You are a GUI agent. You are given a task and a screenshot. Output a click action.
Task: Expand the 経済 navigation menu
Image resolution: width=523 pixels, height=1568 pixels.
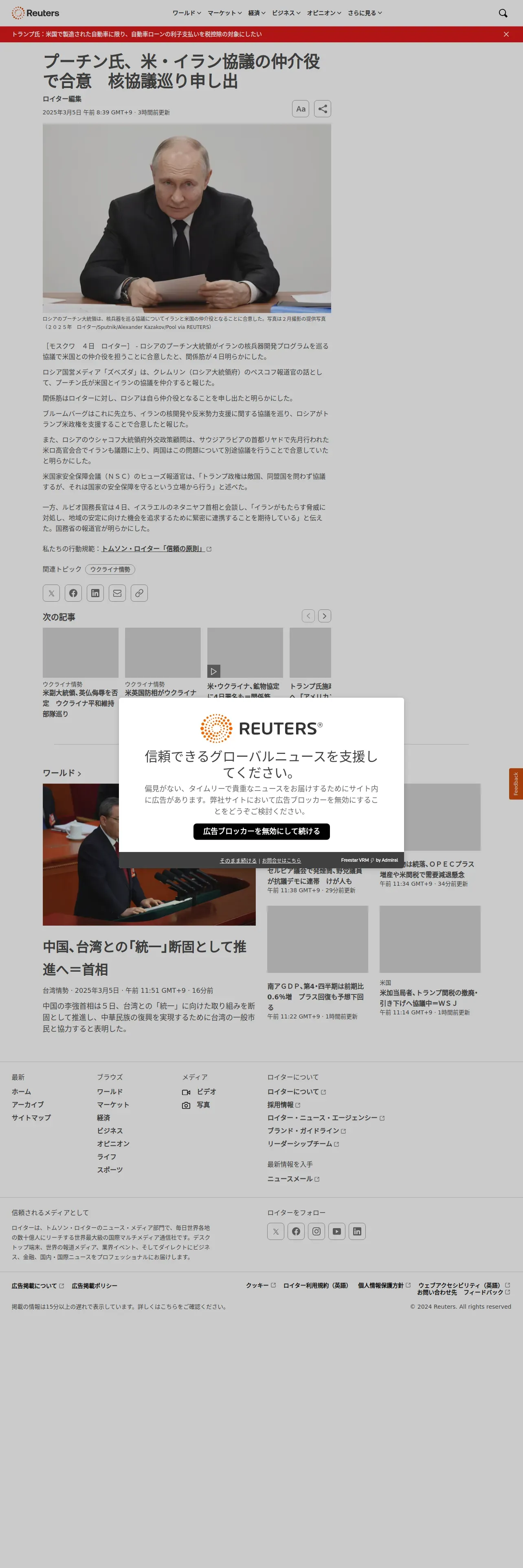point(256,13)
